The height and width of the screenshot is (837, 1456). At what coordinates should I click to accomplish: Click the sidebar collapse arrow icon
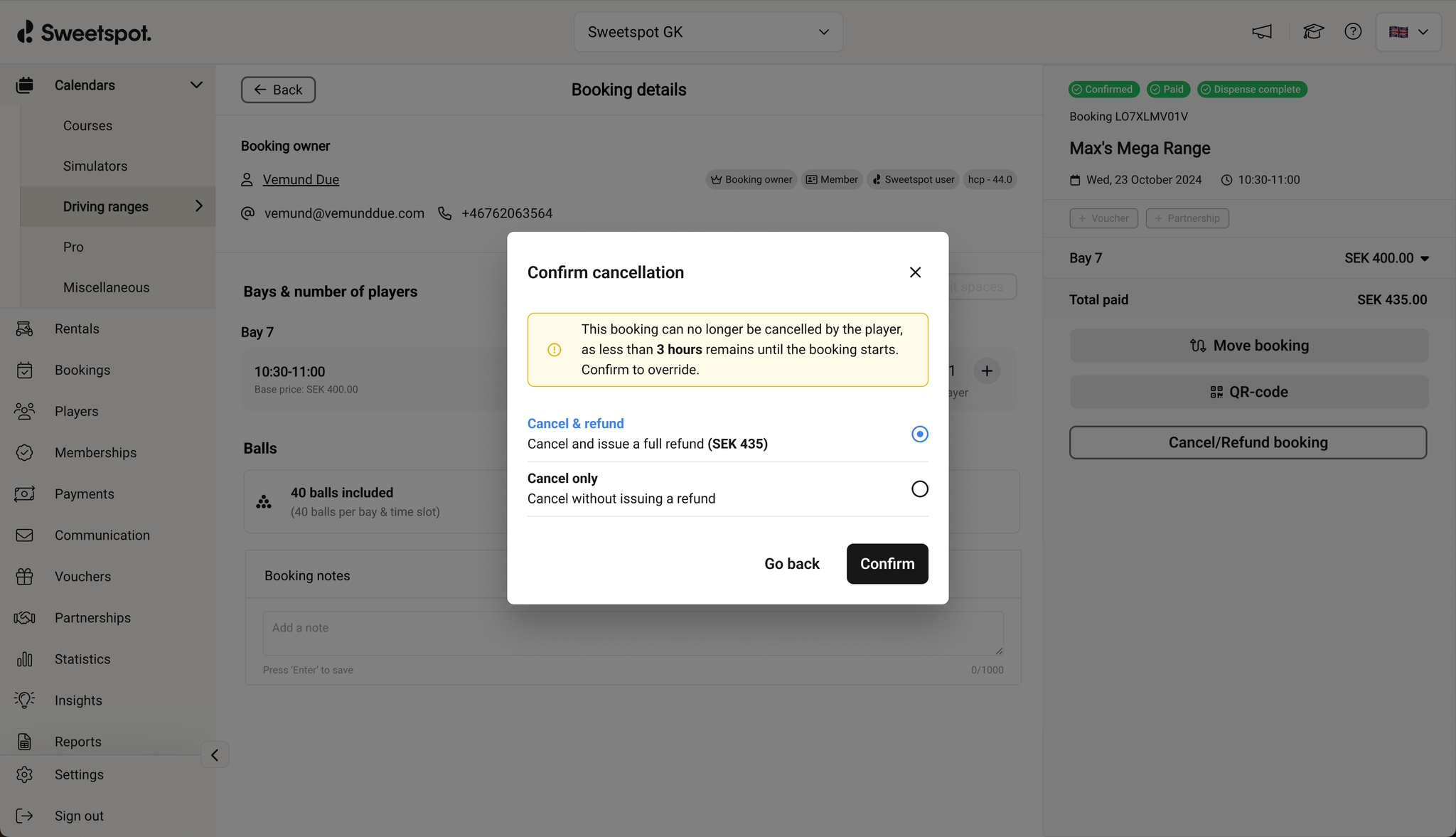point(215,755)
